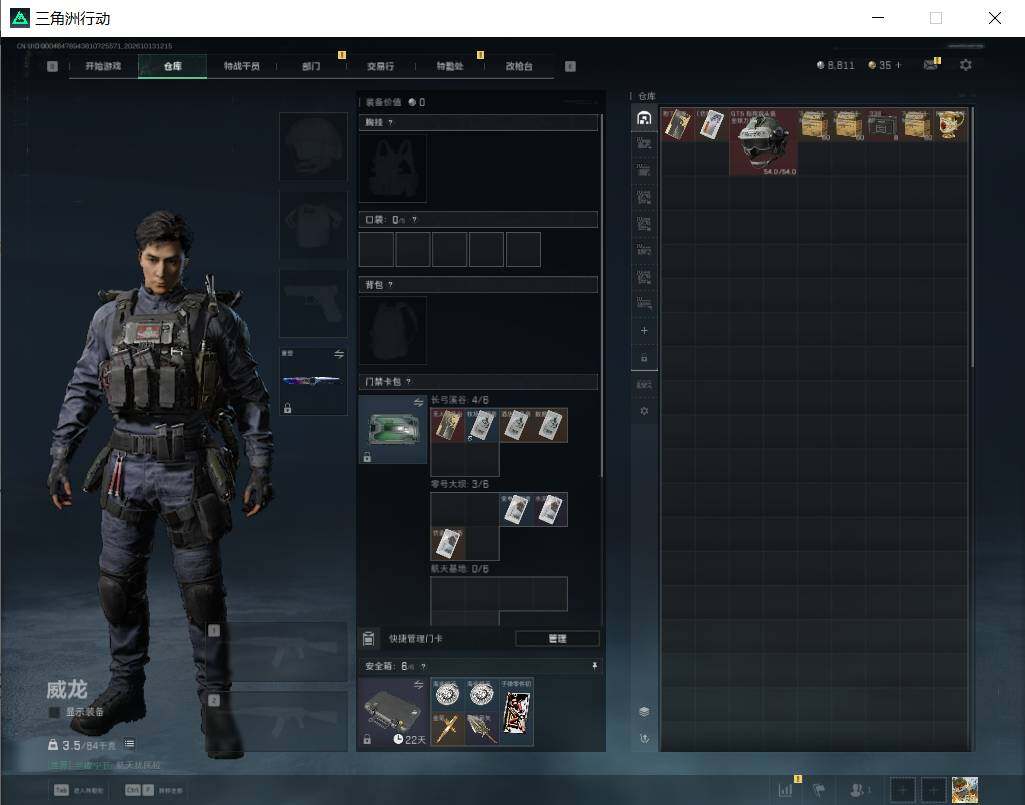Open the weight details list icon

click(x=129, y=744)
